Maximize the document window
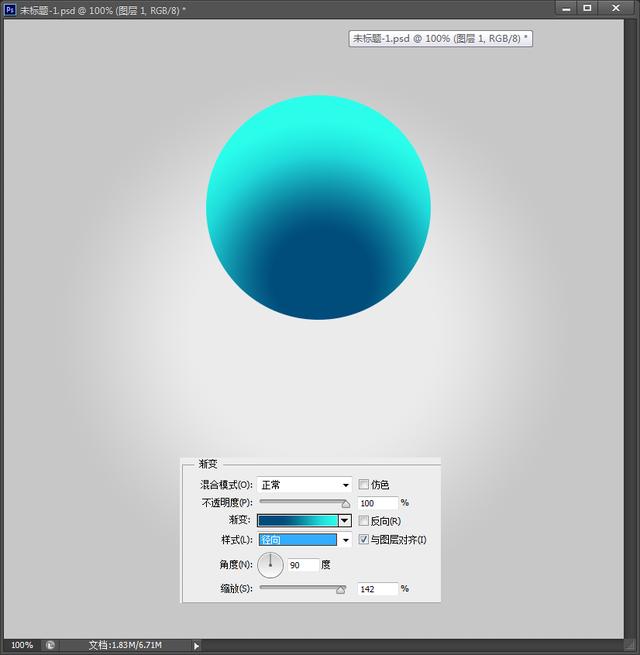 click(587, 8)
